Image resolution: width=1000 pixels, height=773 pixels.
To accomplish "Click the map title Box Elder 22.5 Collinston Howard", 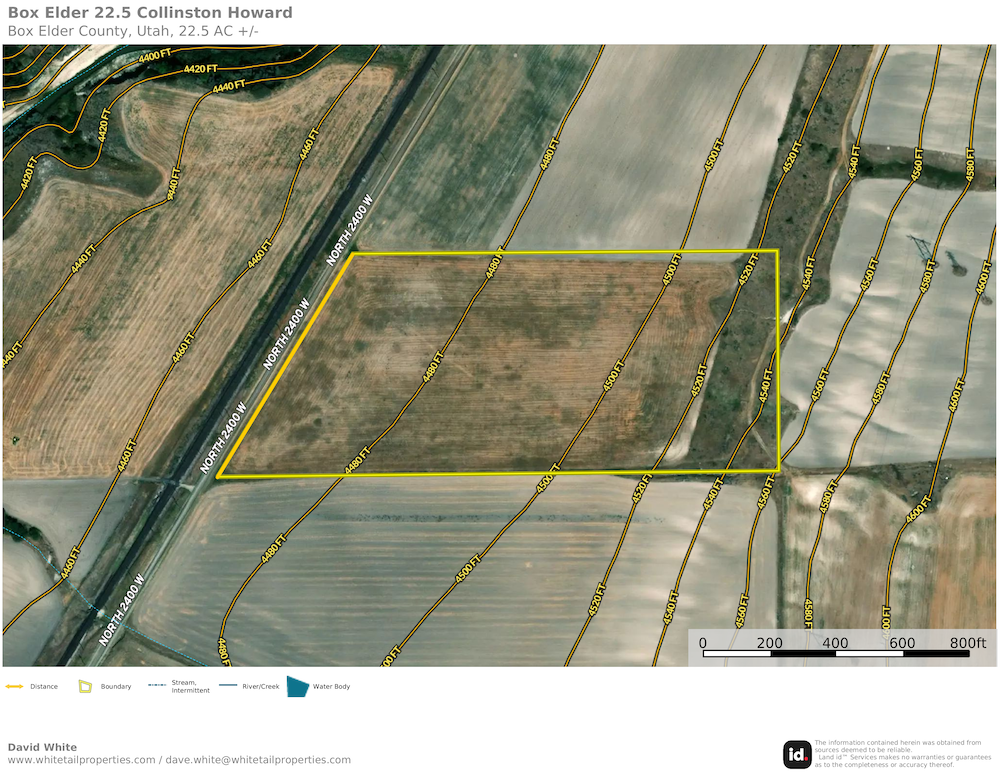I will coord(150,13).
